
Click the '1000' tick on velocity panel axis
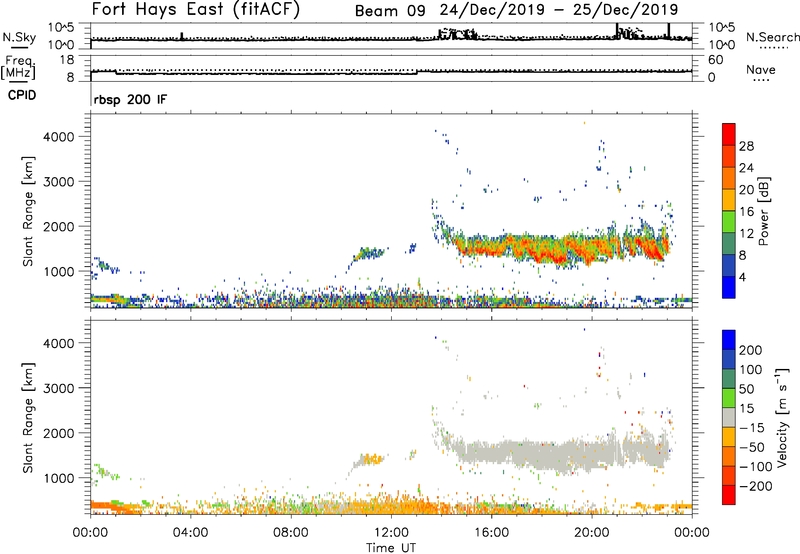click(x=59, y=478)
